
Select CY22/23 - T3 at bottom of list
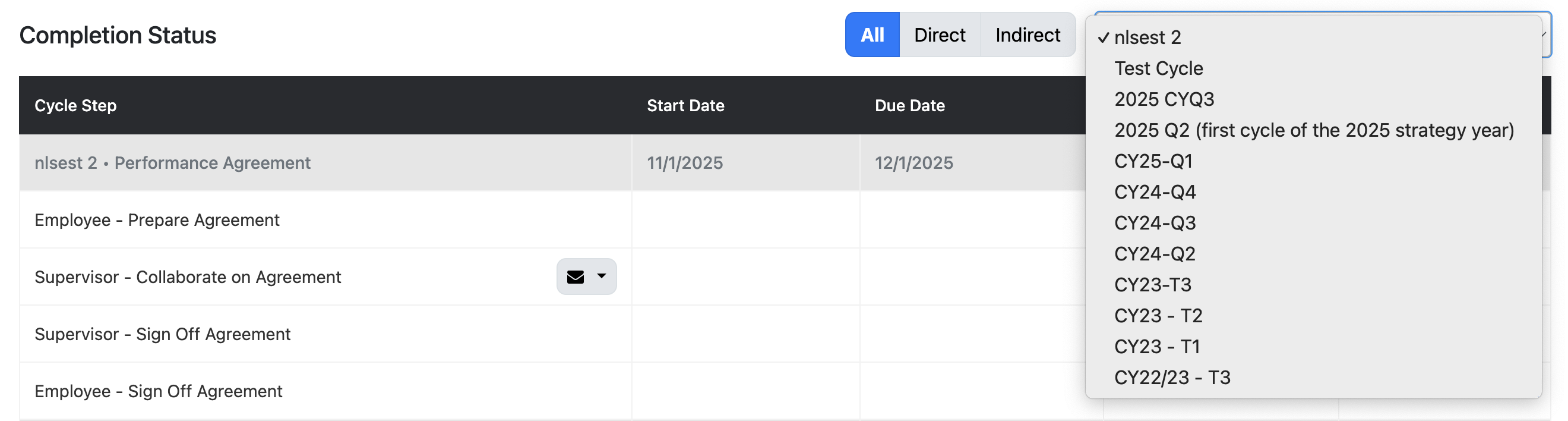click(x=1173, y=377)
